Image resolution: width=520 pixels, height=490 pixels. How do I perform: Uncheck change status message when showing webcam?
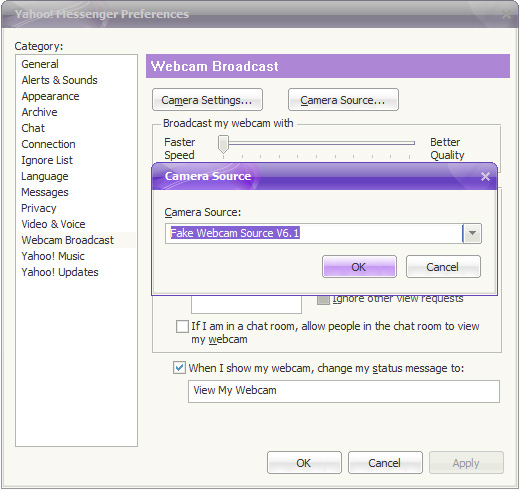pyautogui.click(x=179, y=368)
